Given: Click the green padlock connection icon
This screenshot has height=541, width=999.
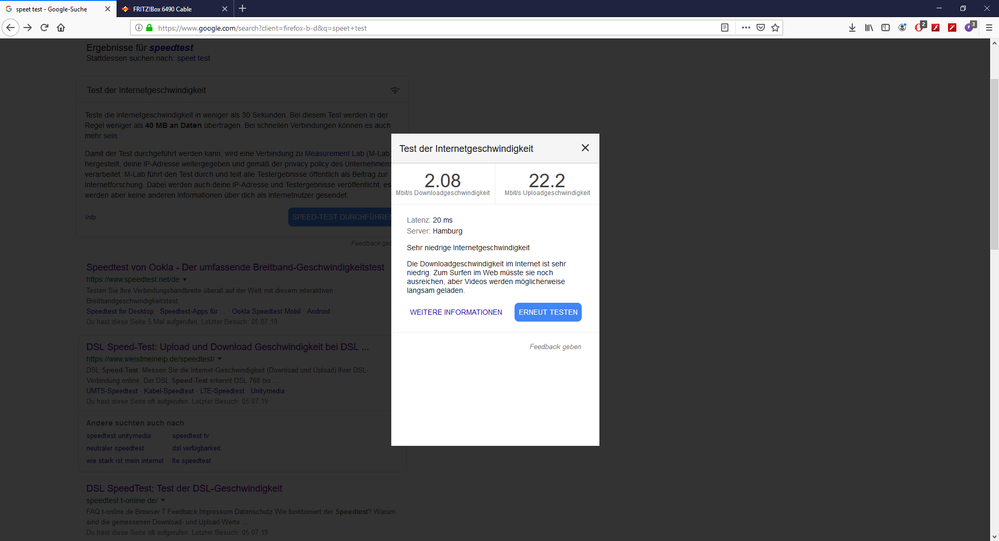Looking at the screenshot, I should tap(150, 28).
